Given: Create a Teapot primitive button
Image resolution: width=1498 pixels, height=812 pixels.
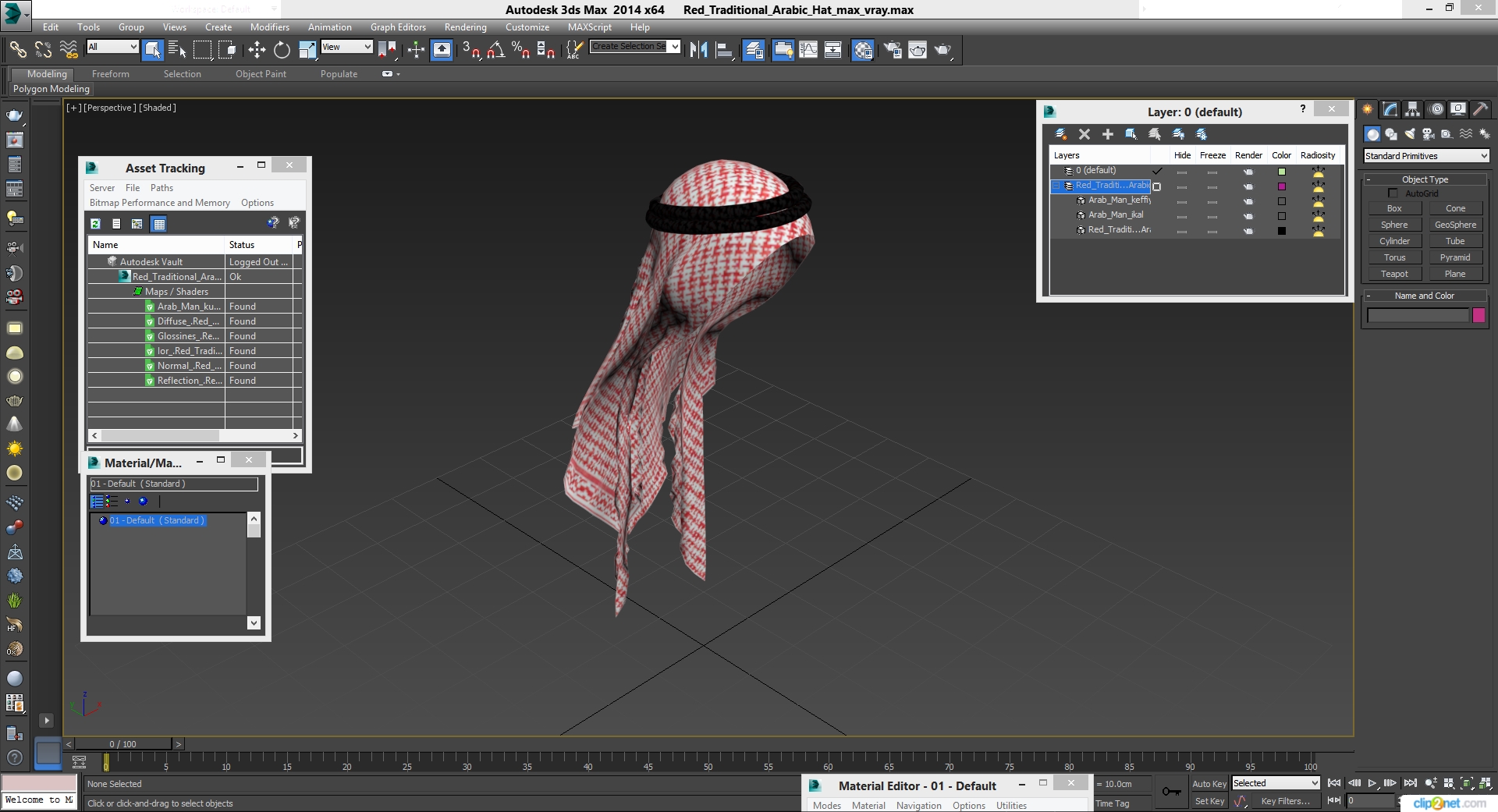Looking at the screenshot, I should pos(1394,274).
